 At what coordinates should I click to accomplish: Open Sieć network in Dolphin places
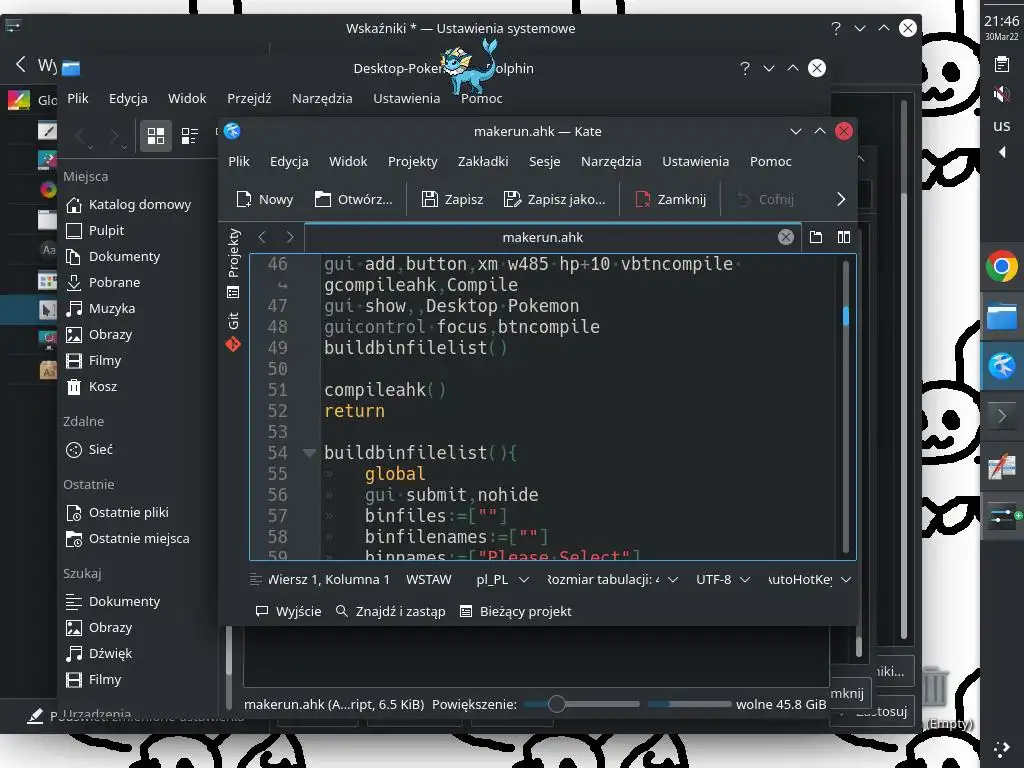click(x=89, y=449)
